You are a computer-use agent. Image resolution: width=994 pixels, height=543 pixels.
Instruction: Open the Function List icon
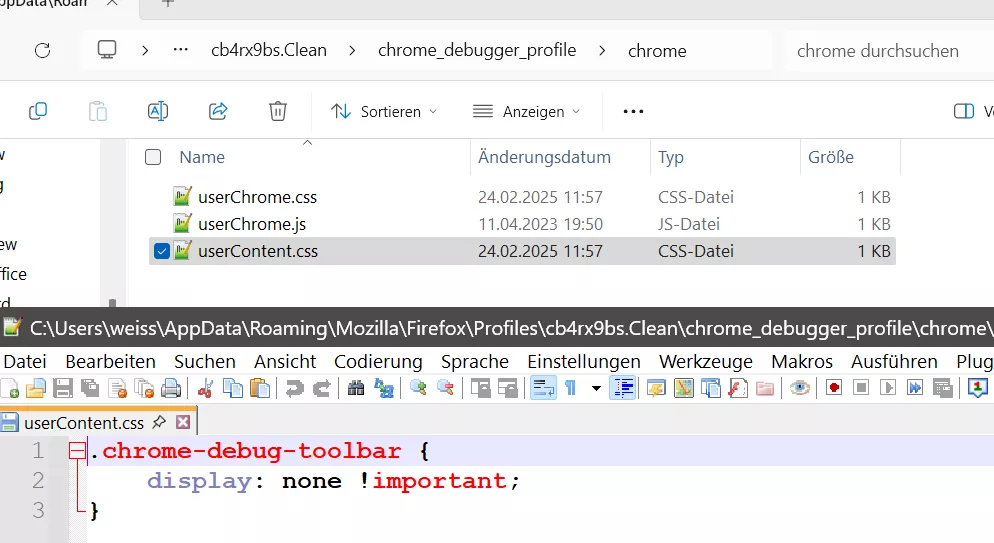click(738, 388)
